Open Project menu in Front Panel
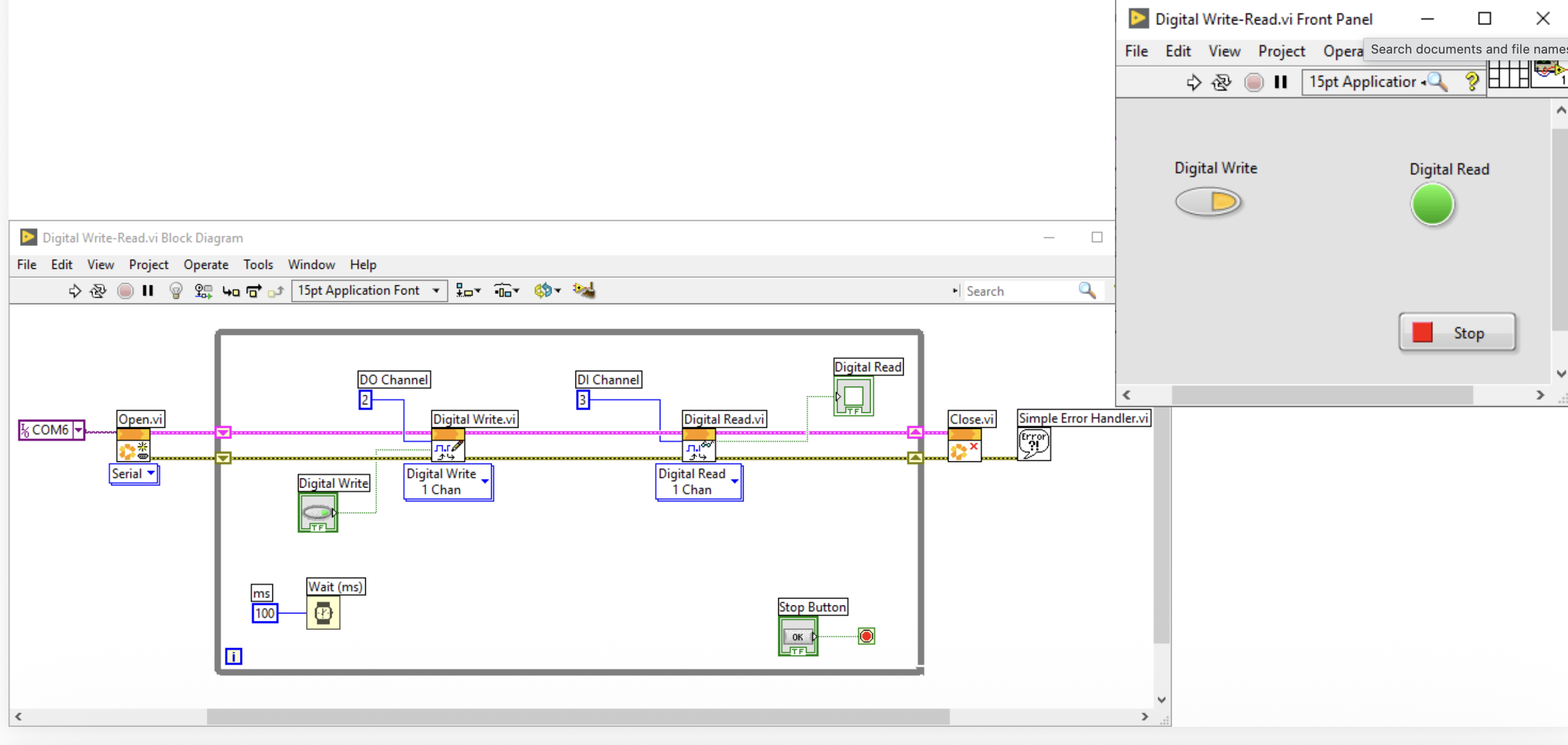1568x745 pixels. (x=1281, y=51)
